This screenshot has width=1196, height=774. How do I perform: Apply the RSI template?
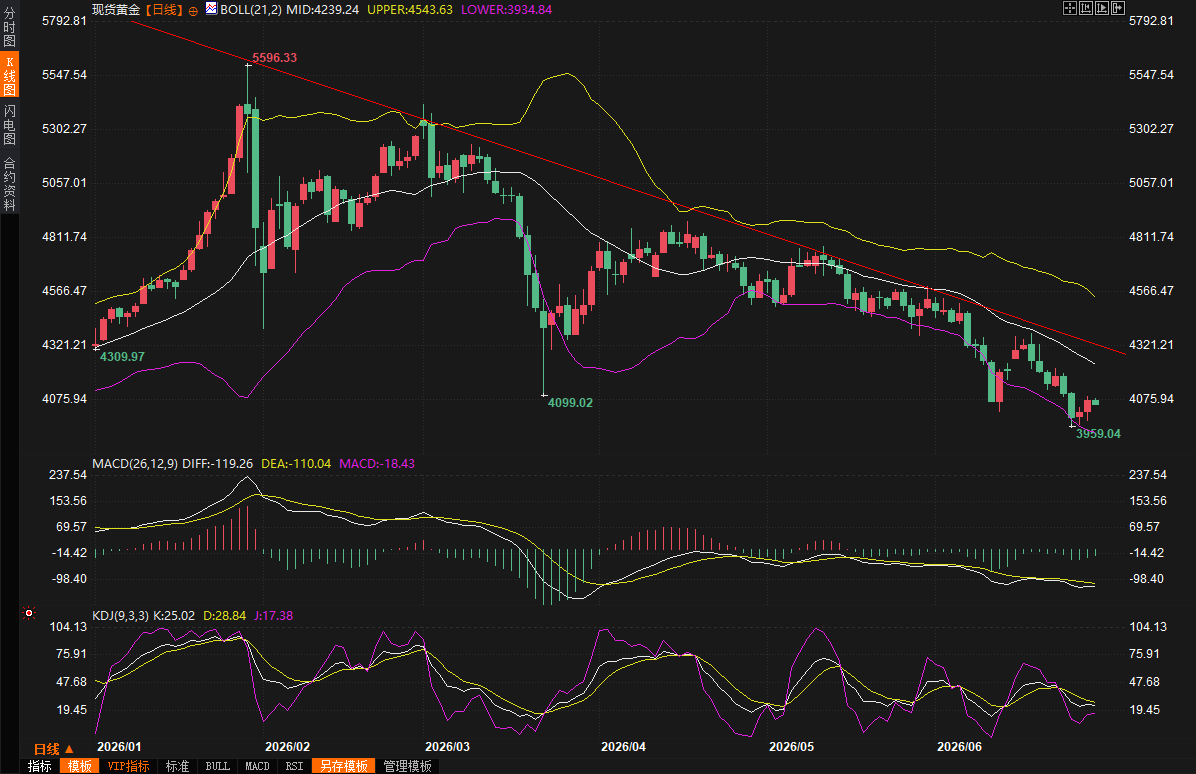(x=294, y=766)
